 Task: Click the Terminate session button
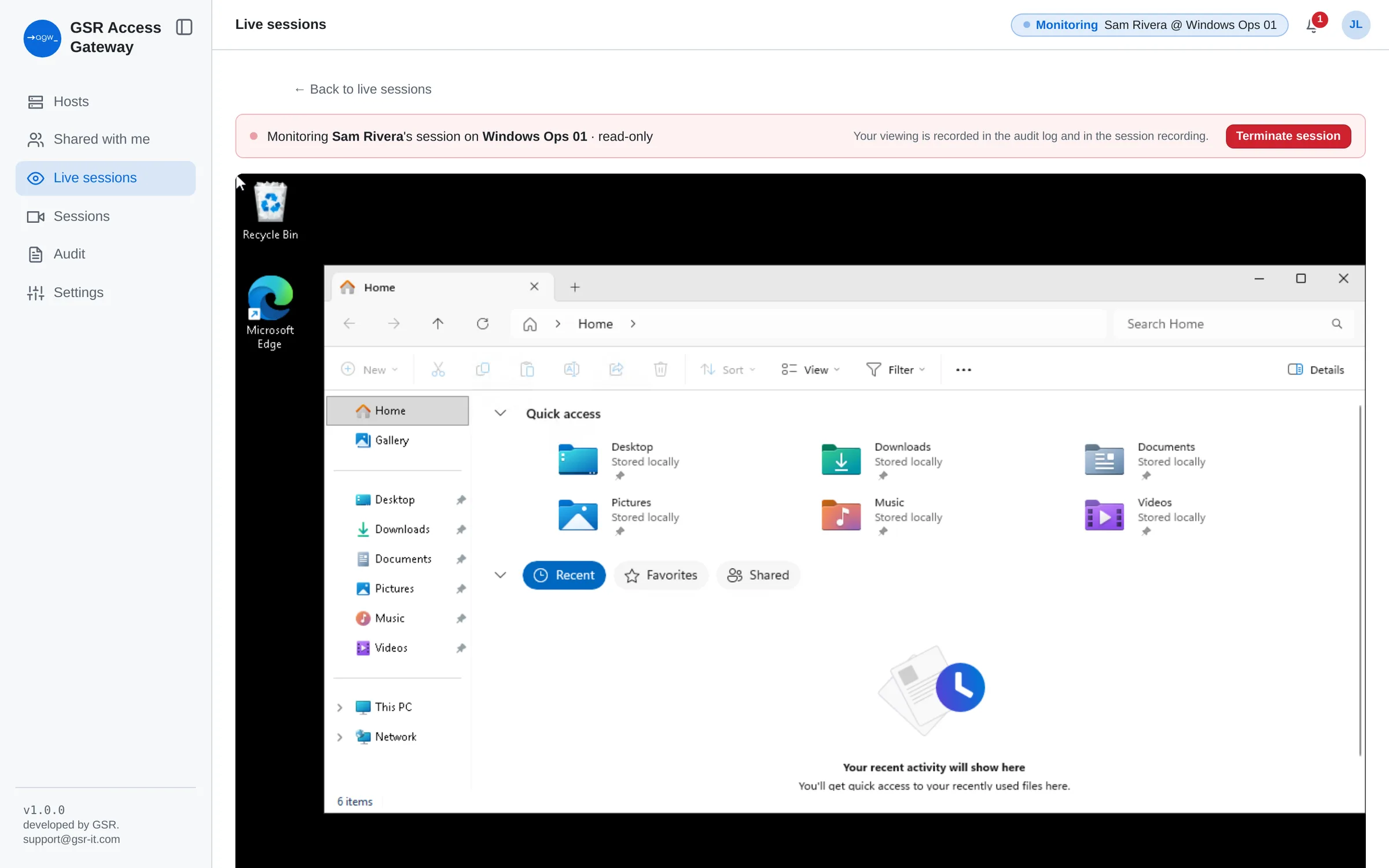(x=1288, y=136)
